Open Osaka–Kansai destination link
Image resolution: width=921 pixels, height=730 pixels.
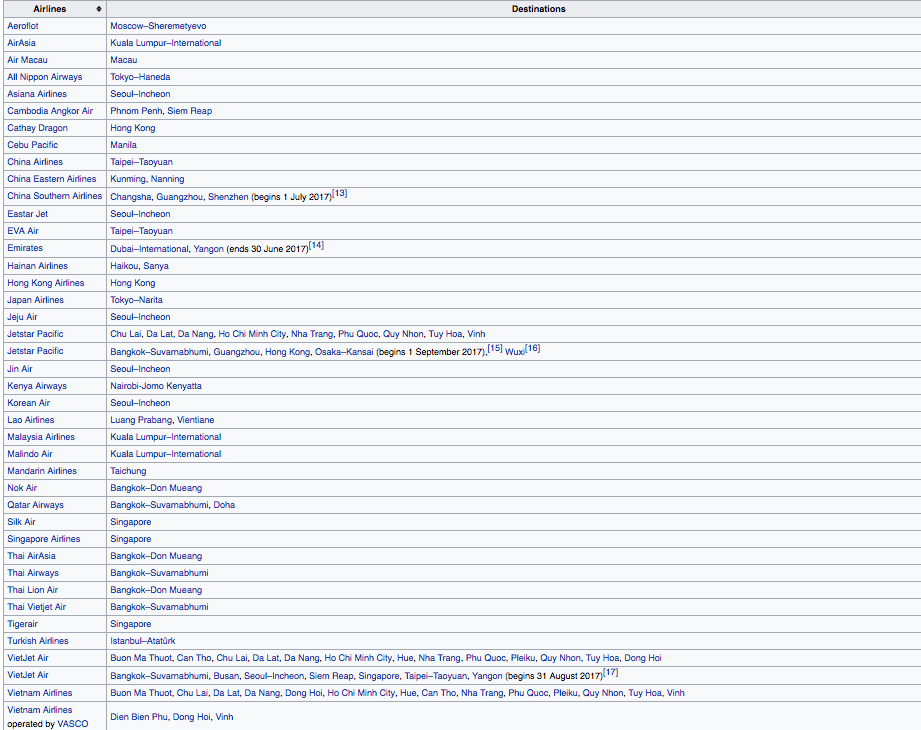(x=344, y=352)
